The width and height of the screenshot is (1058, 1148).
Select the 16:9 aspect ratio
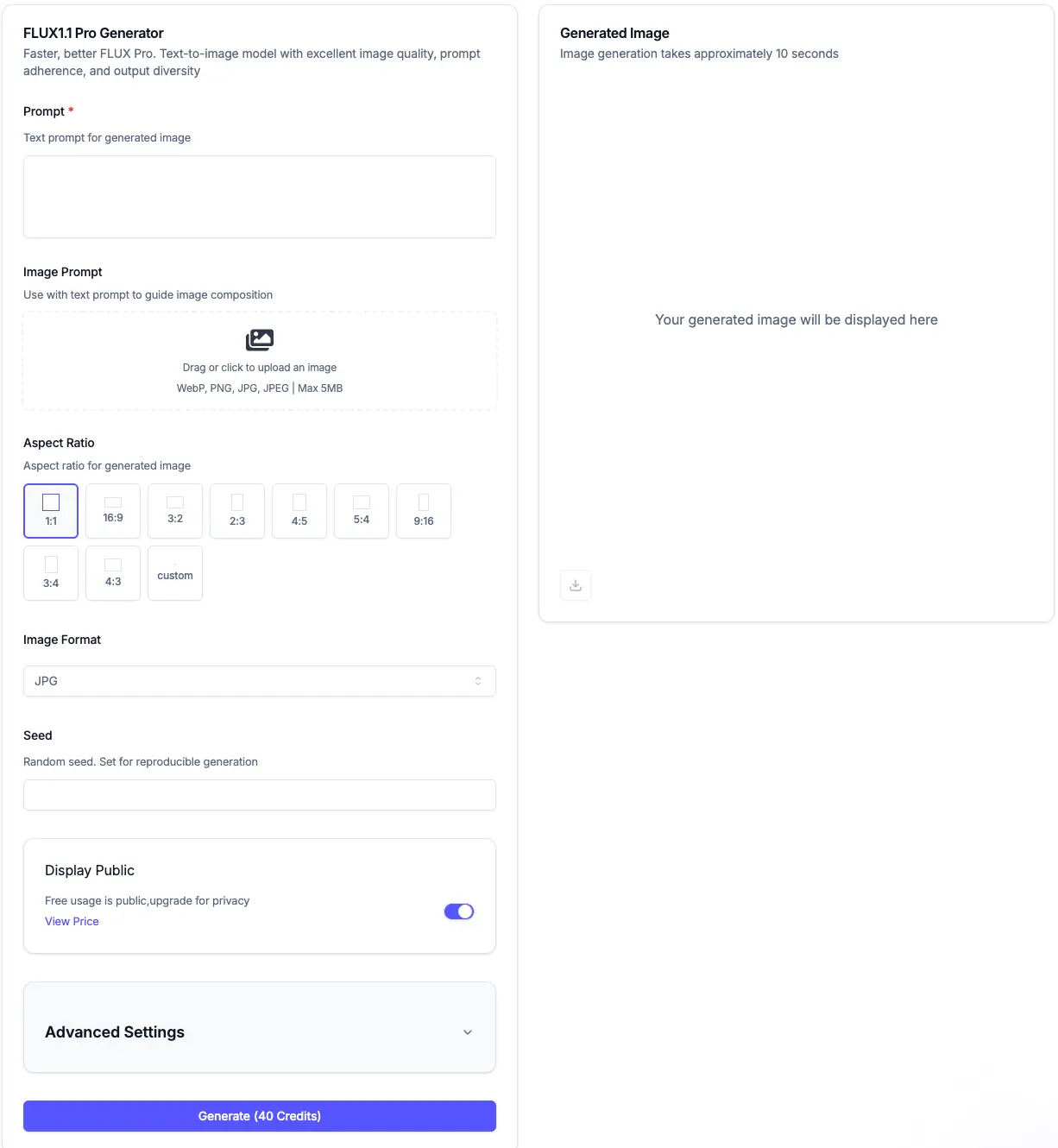(x=113, y=511)
